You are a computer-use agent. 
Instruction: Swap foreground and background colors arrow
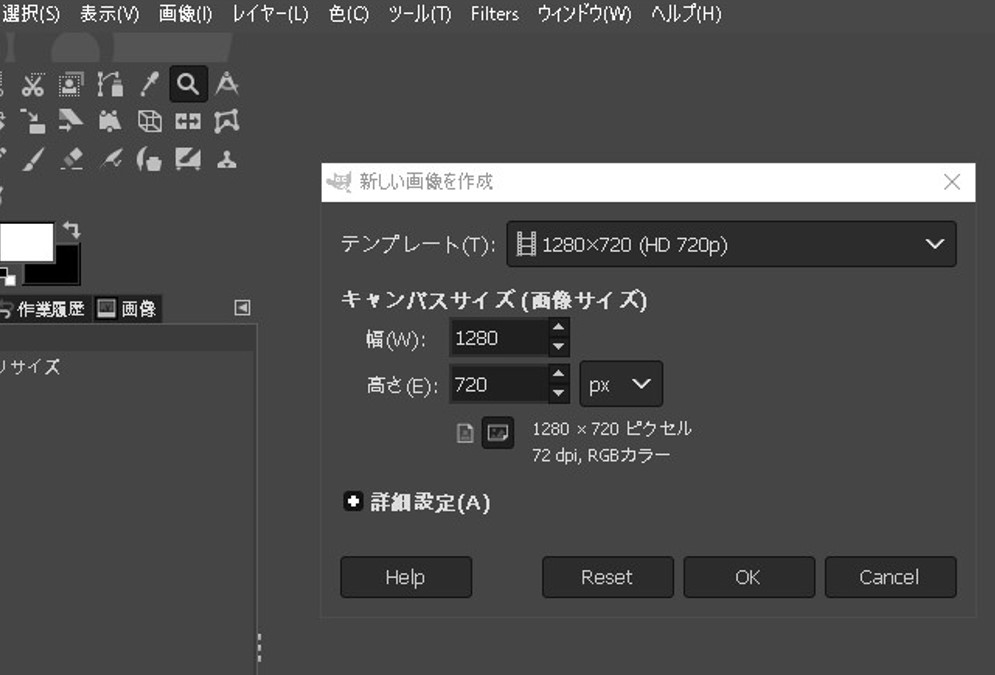(71, 230)
